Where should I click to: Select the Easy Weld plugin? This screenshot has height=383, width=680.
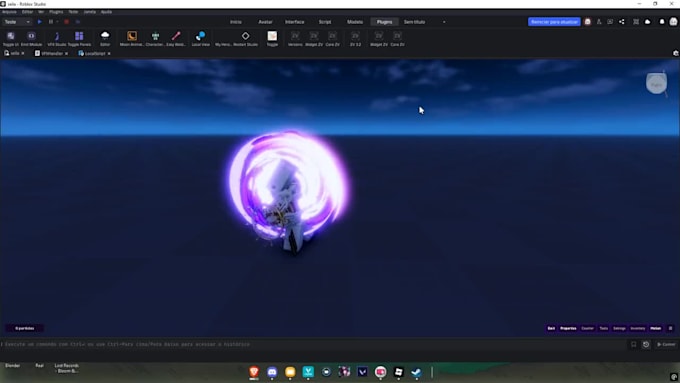(176, 38)
